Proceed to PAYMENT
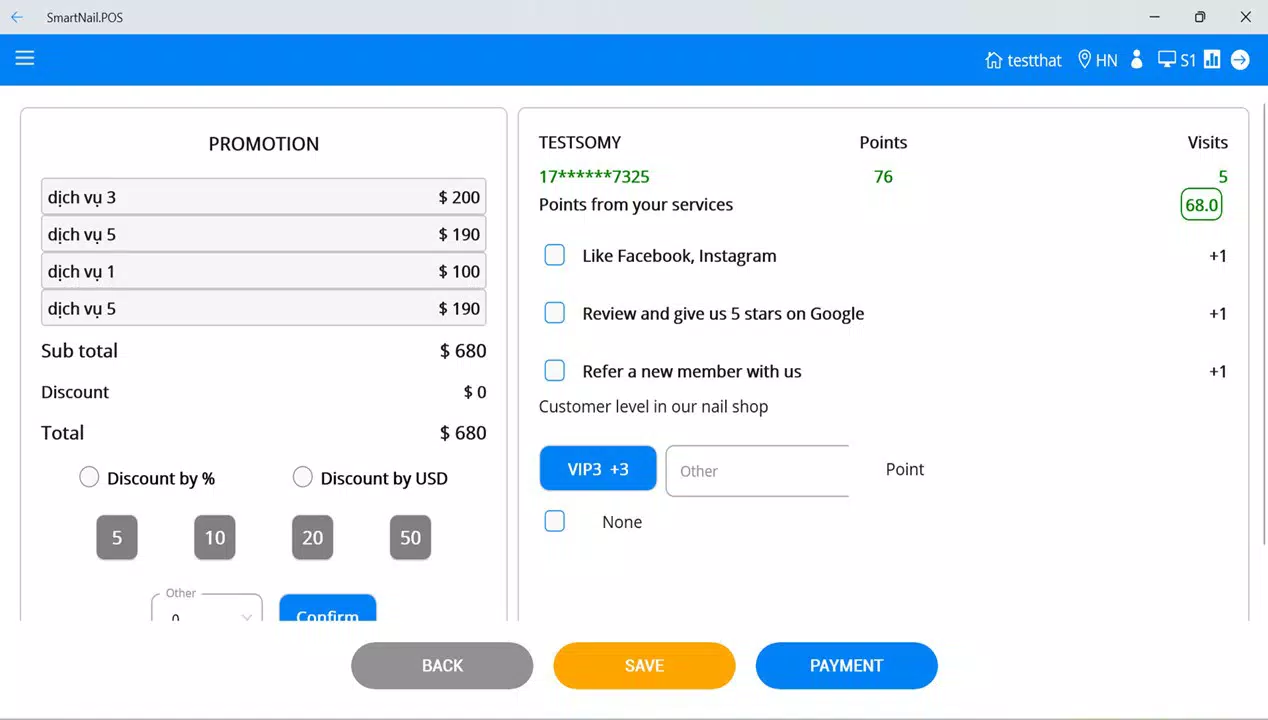This screenshot has width=1268, height=720. [x=846, y=666]
